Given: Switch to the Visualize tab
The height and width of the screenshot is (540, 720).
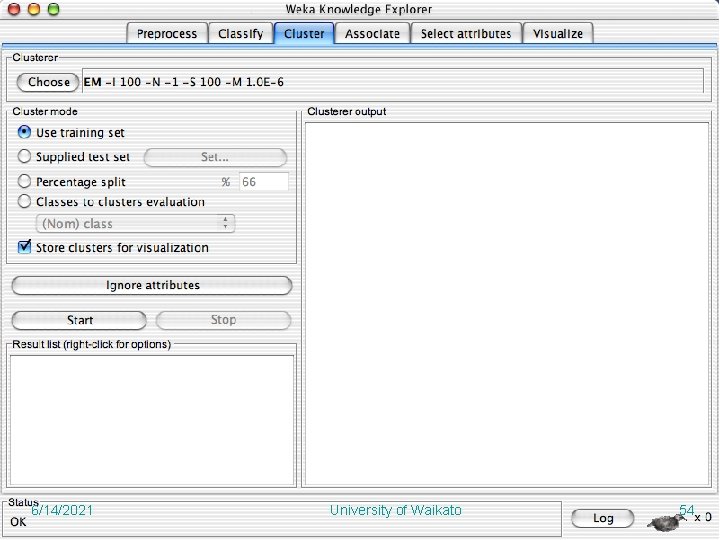Looking at the screenshot, I should (x=558, y=34).
